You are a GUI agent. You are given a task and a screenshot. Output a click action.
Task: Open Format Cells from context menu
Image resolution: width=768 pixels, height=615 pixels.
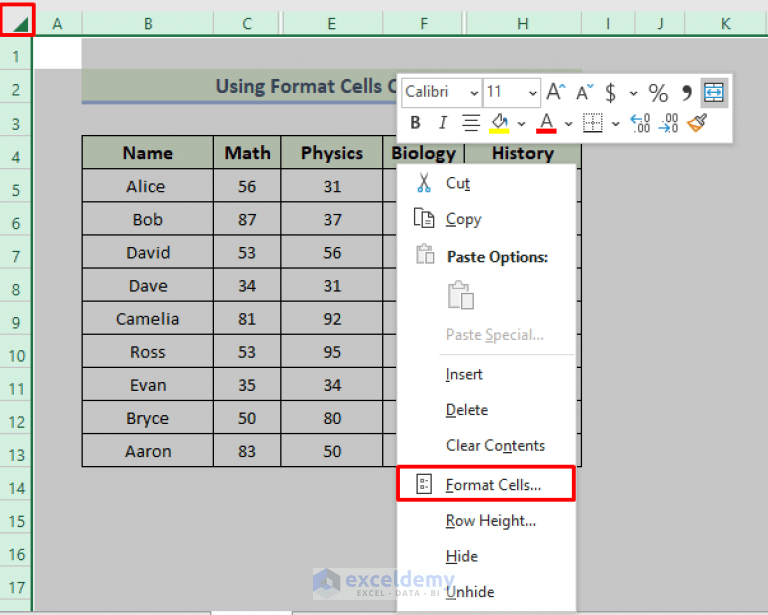click(486, 484)
